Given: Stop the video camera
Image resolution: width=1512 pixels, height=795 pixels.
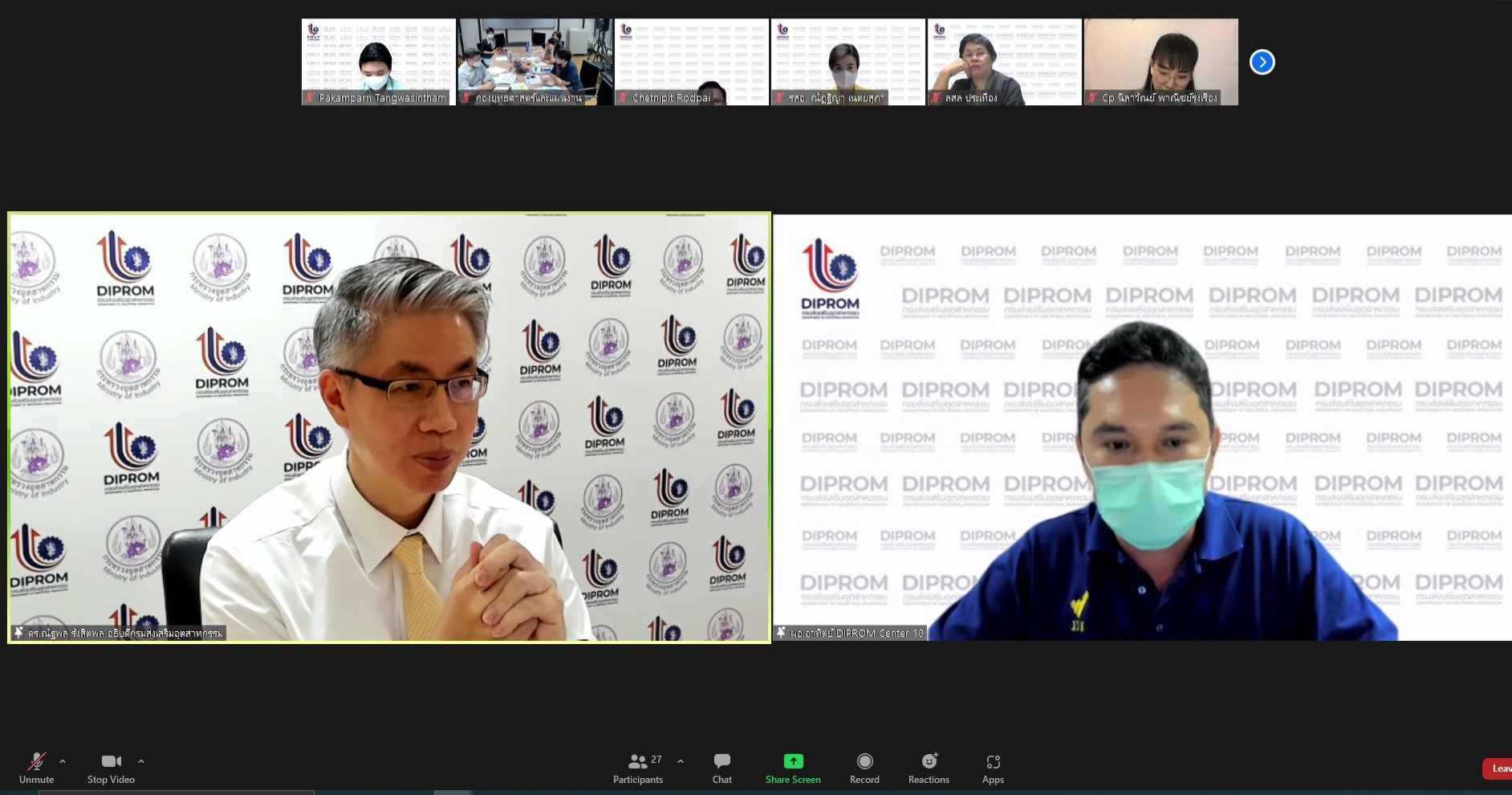Looking at the screenshot, I should coord(111,768).
